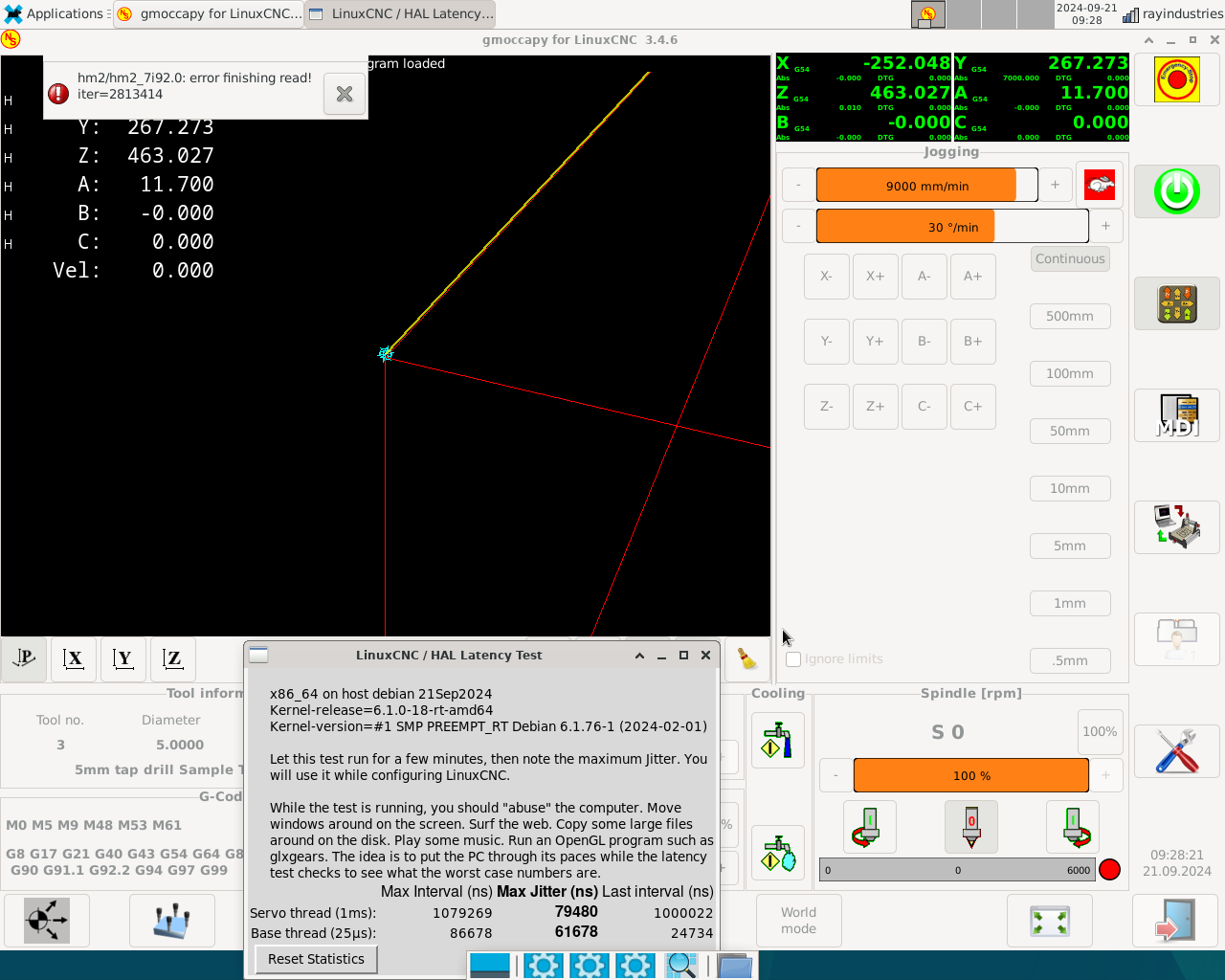Image resolution: width=1225 pixels, height=980 pixels.
Task: Open the touch off icon button
Action: [172, 921]
